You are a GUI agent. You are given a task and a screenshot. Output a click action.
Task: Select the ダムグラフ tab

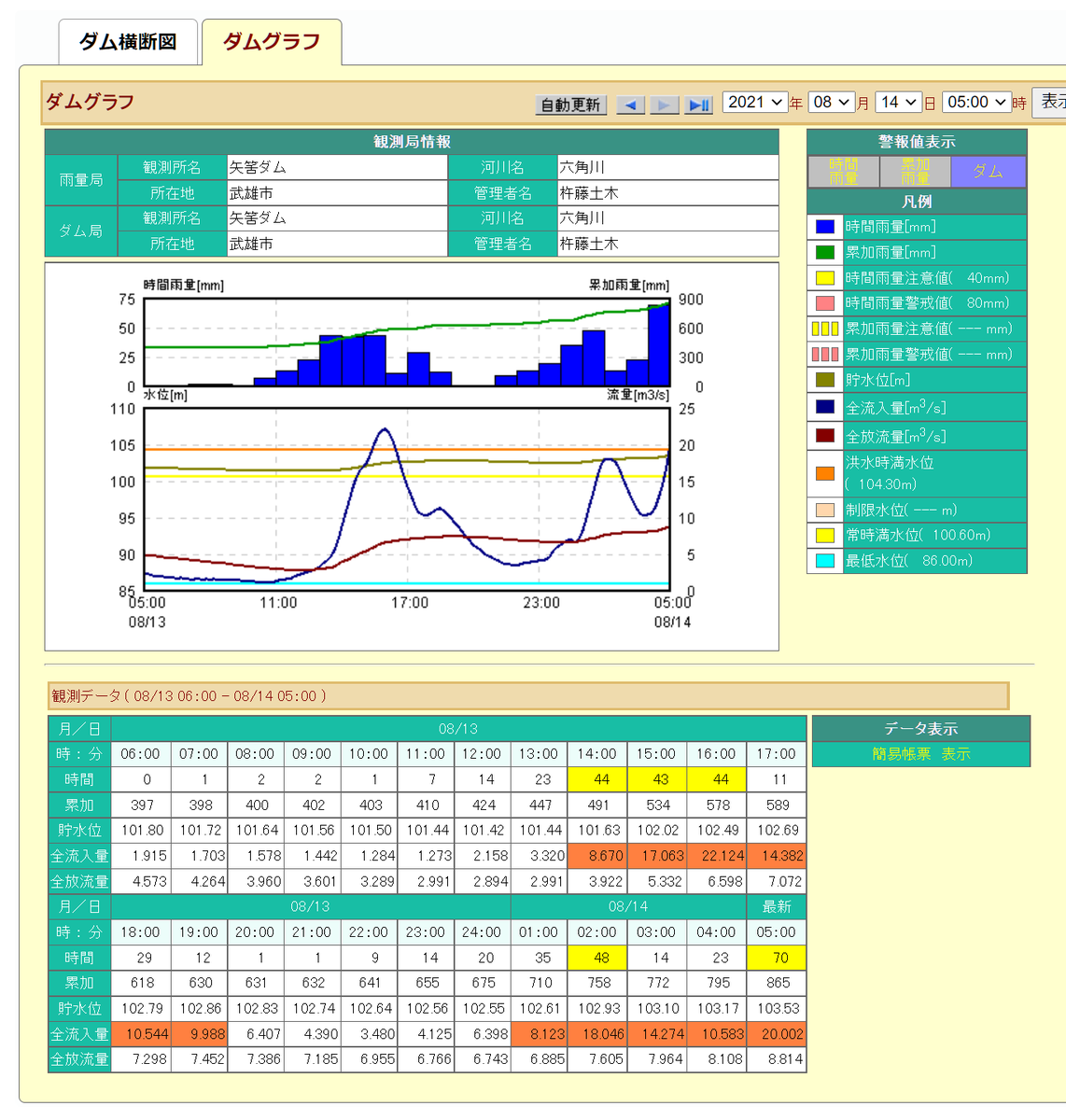click(x=272, y=42)
